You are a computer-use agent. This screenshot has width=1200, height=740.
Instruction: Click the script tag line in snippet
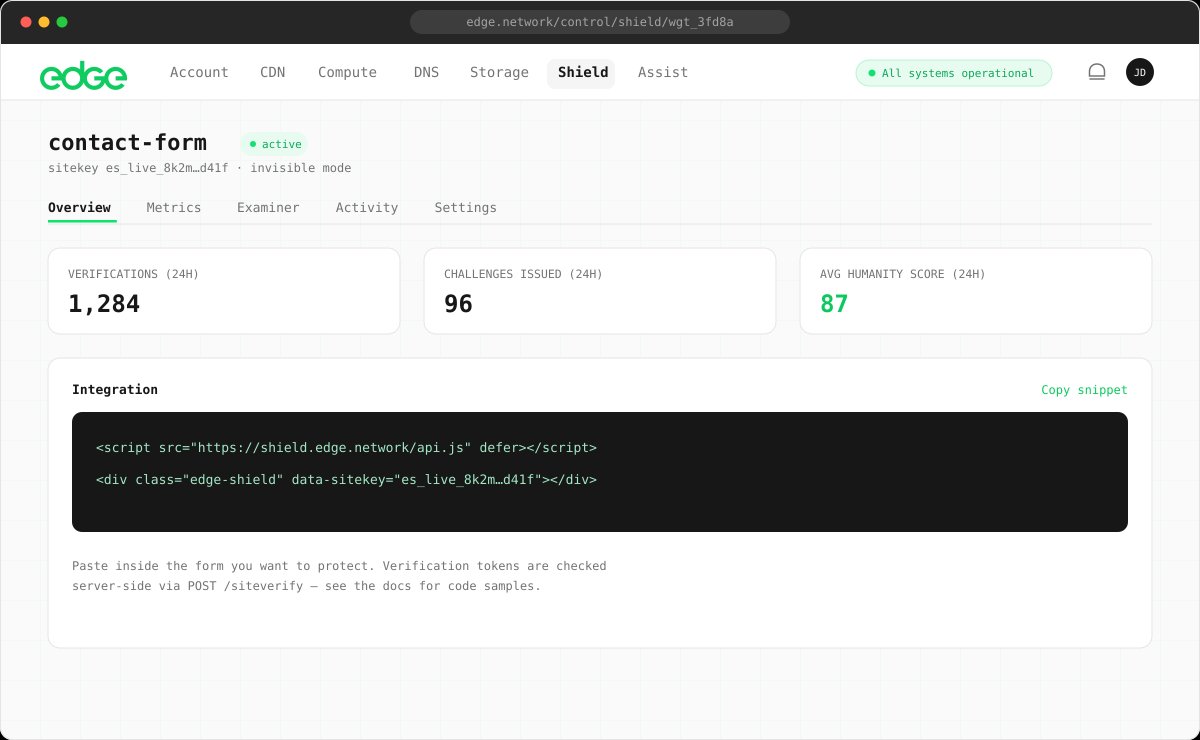[346, 448]
